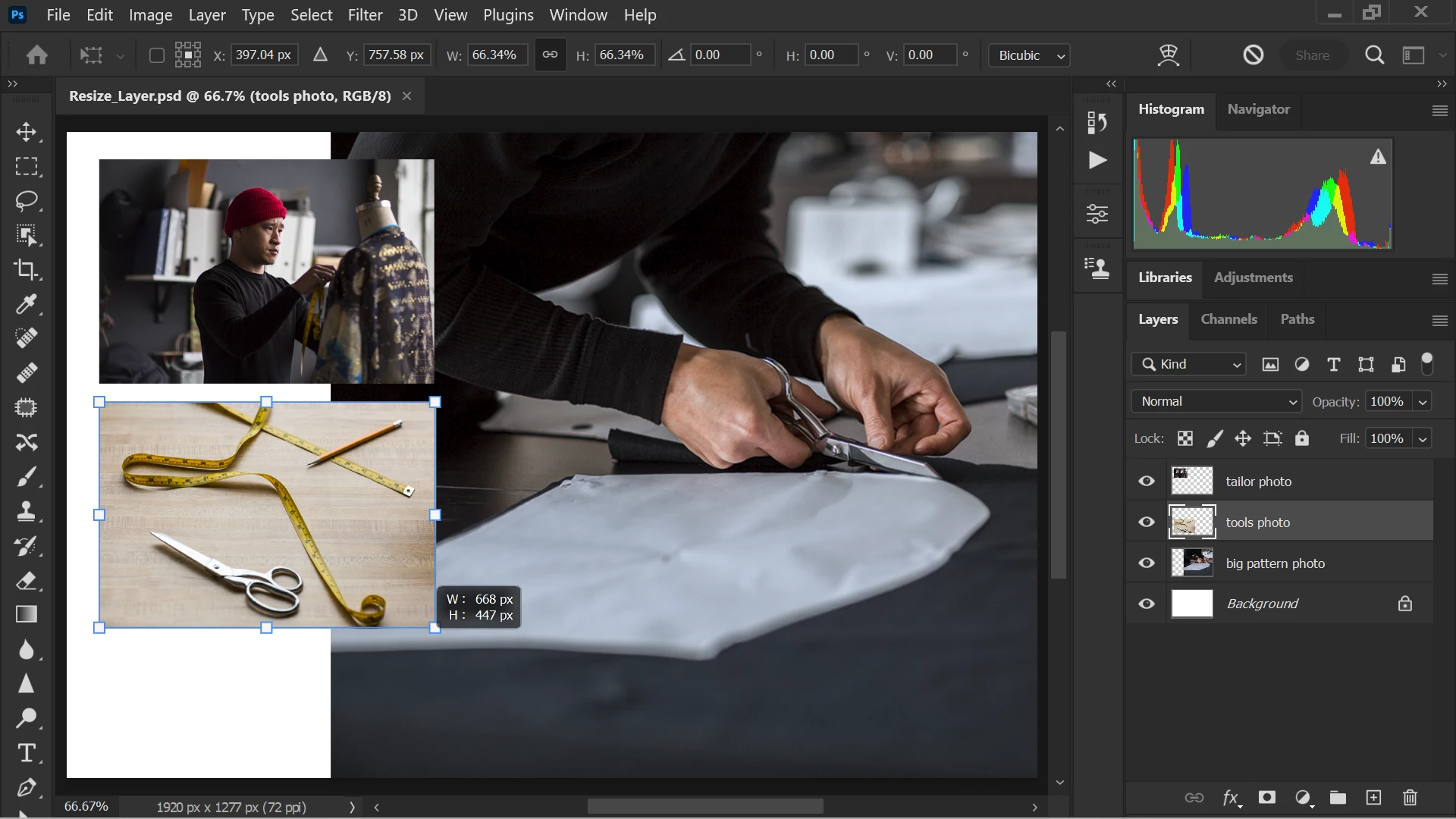Image resolution: width=1456 pixels, height=819 pixels.
Task: Toggle the reference point checkbox
Action: tap(156, 55)
